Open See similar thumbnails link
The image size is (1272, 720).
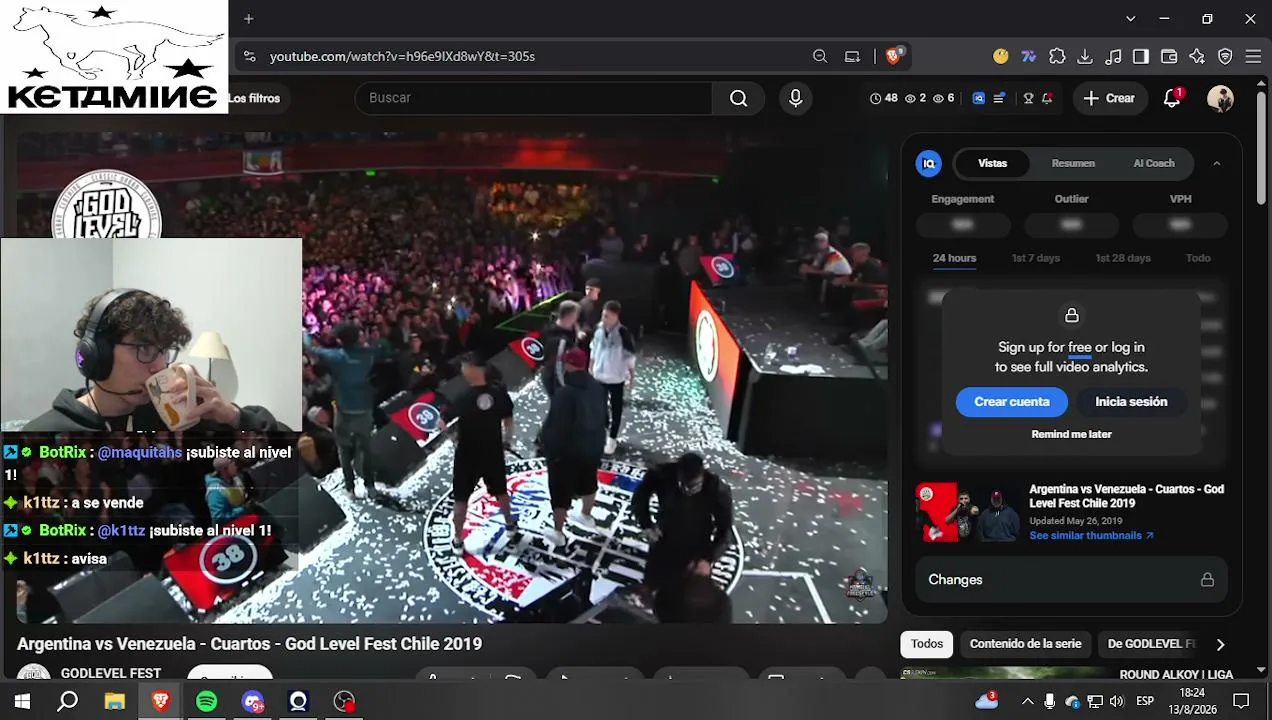click(x=1091, y=536)
